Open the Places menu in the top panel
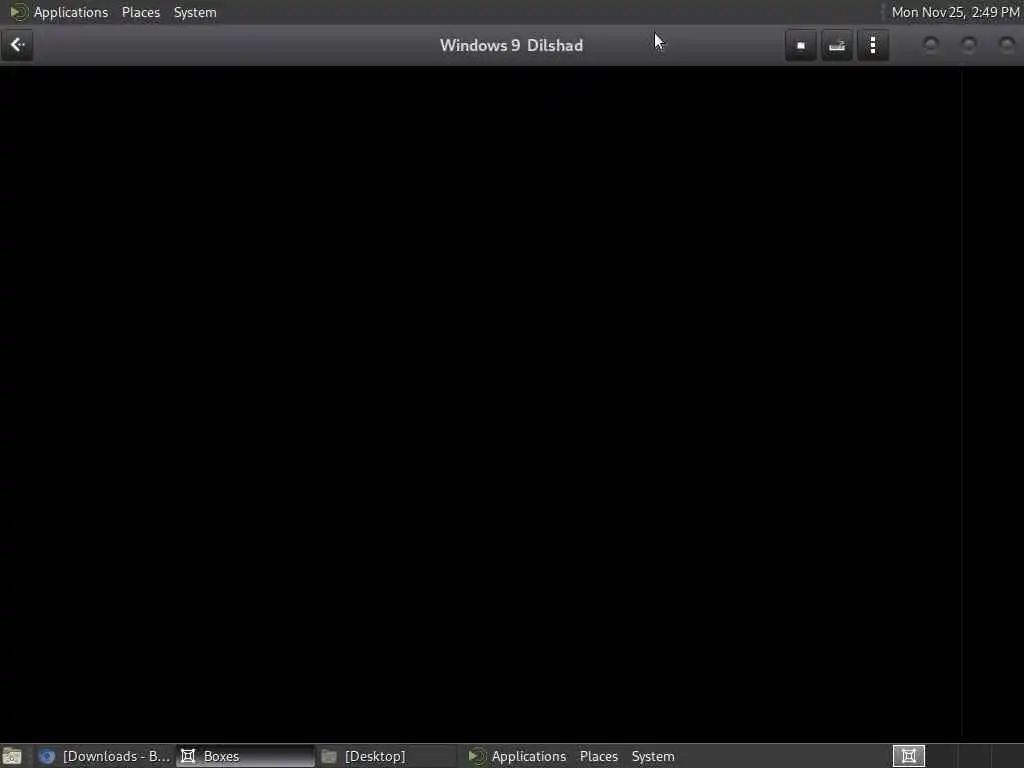This screenshot has width=1024, height=768. (x=140, y=12)
